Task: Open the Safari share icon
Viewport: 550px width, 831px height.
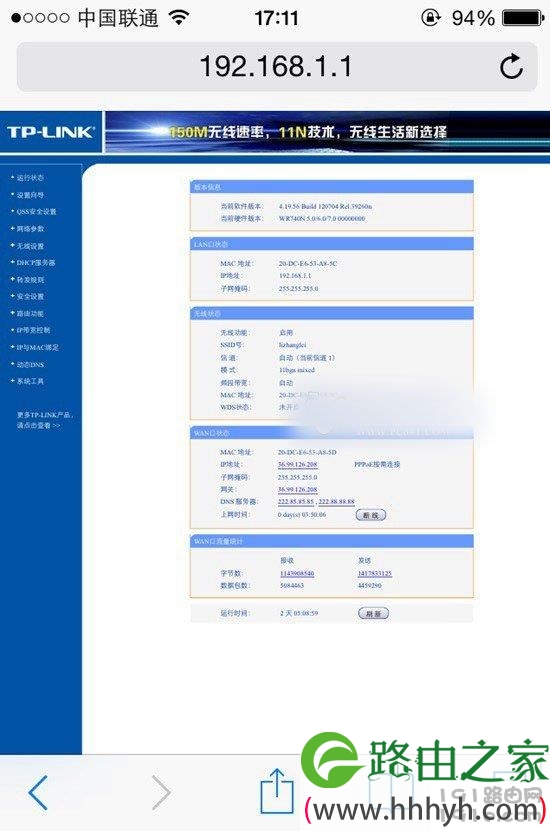Action: click(x=276, y=791)
